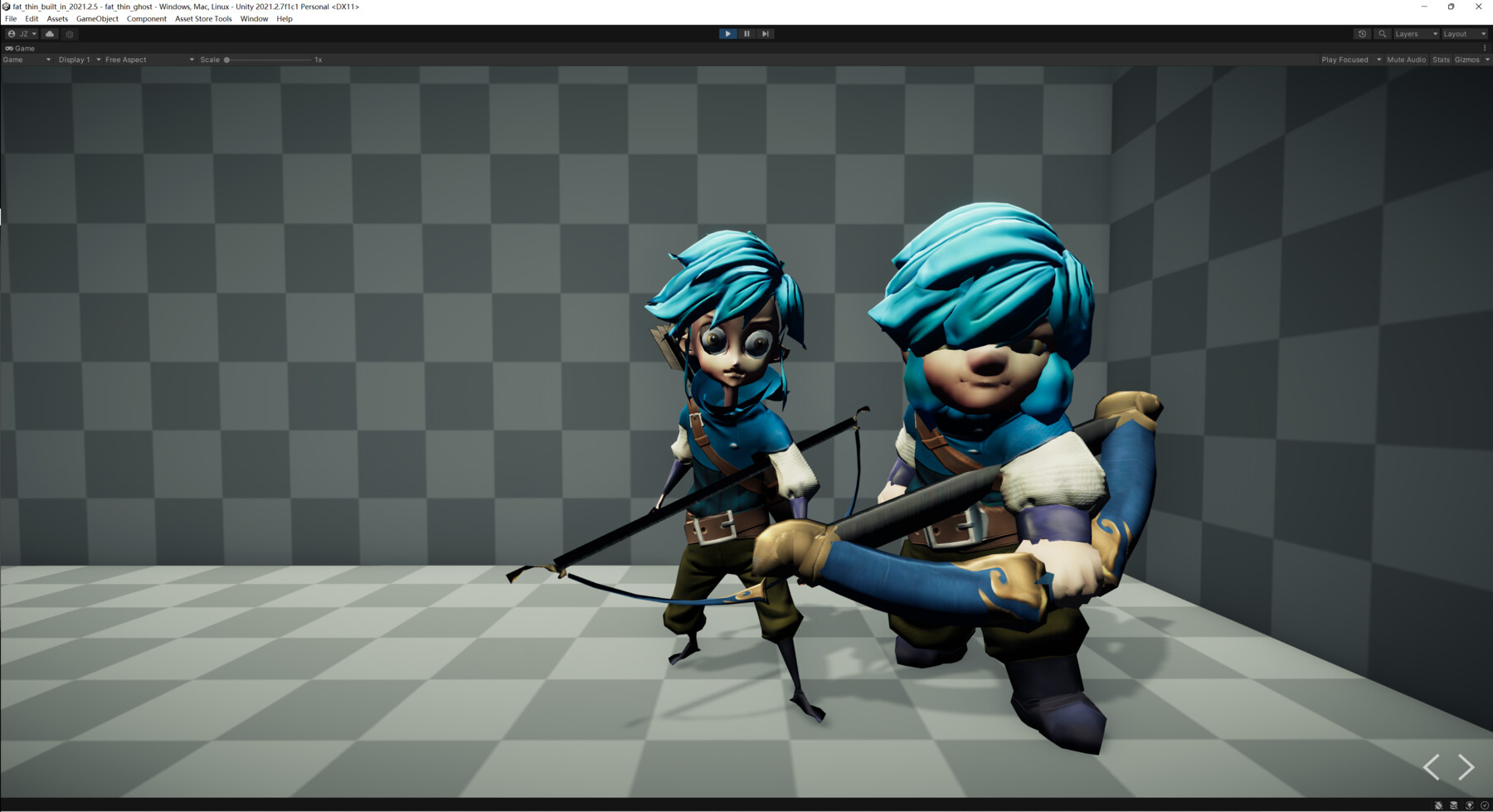Open the Unity Version Control icon

(x=69, y=33)
